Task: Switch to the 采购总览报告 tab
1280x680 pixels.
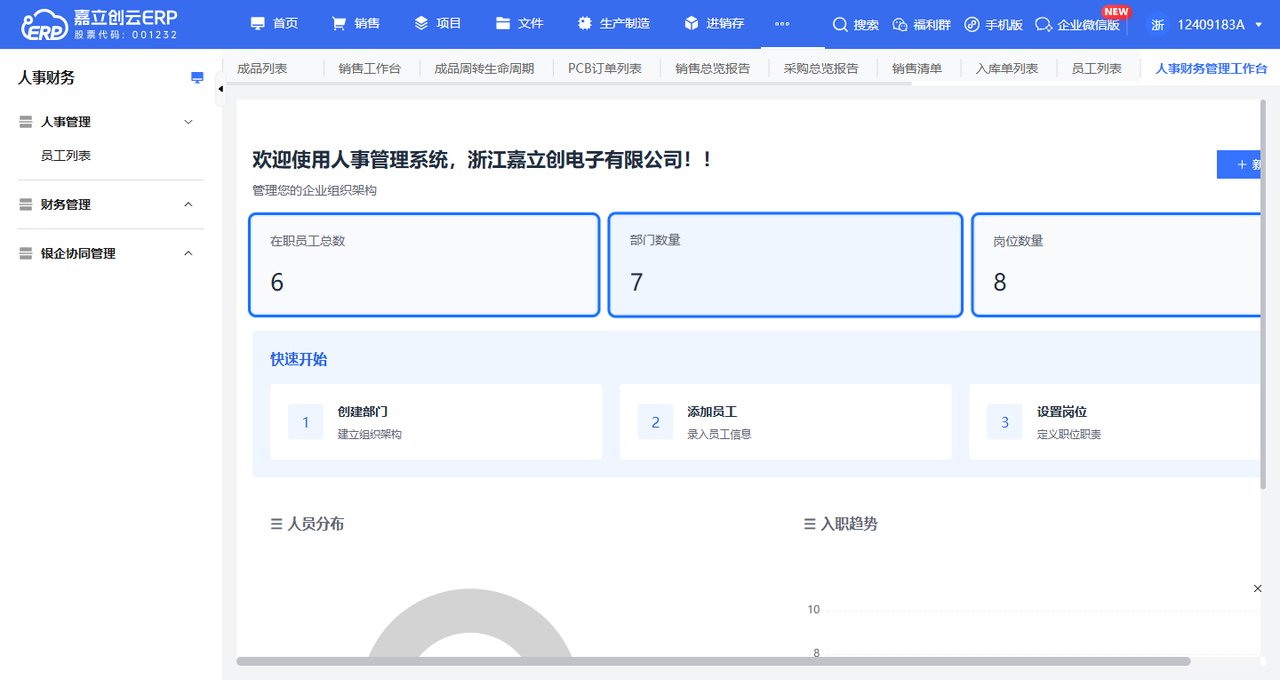Action: tap(821, 69)
